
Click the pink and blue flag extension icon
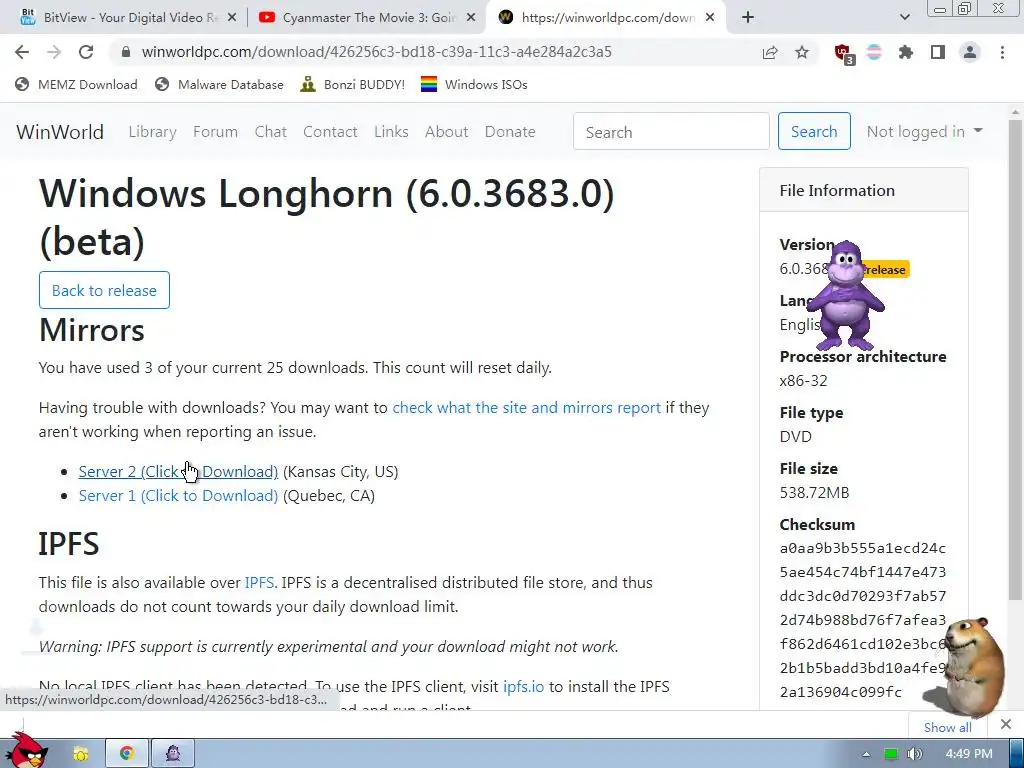tap(874, 52)
